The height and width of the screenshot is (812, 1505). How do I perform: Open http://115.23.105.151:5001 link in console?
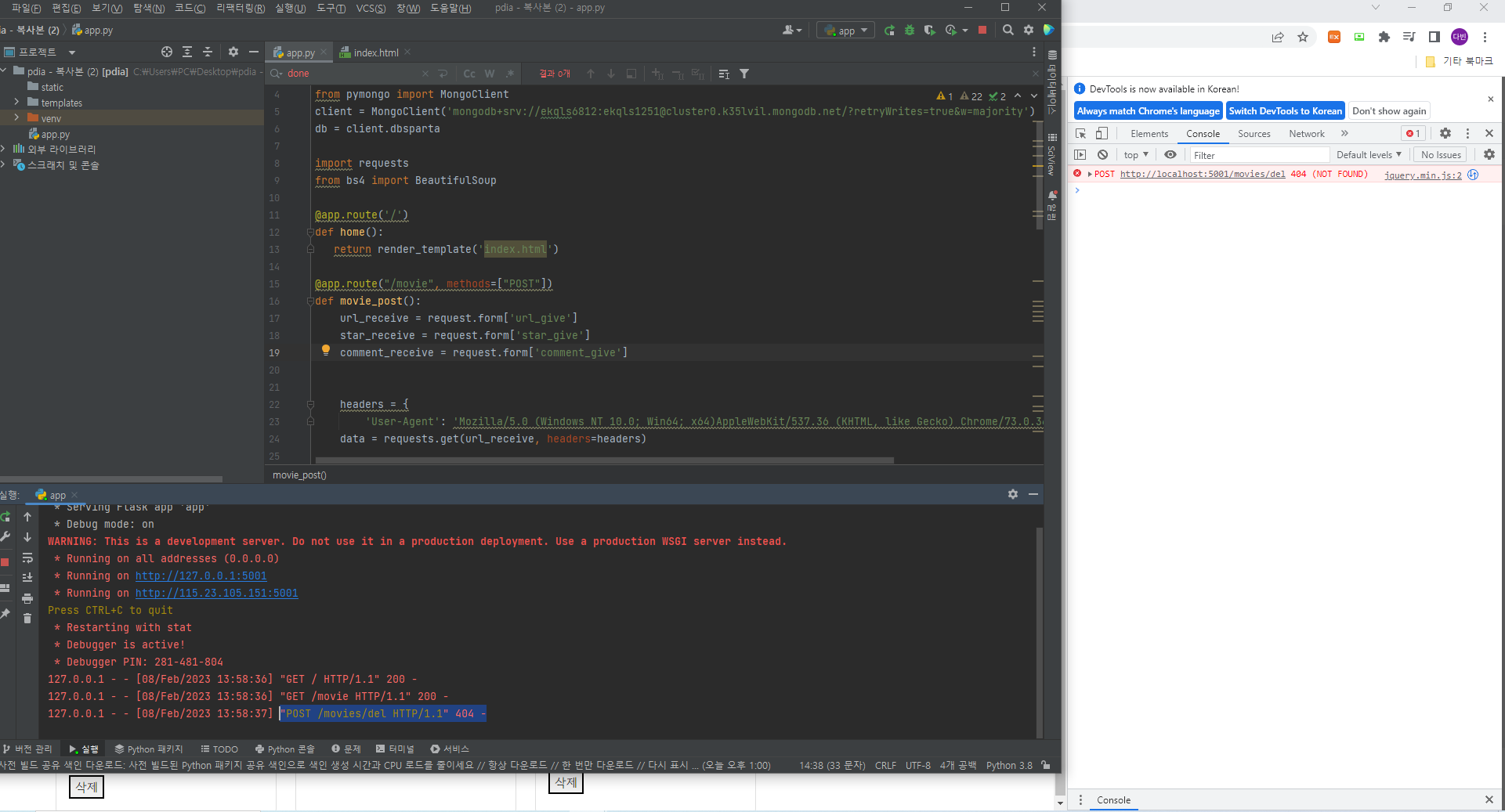pos(217,594)
